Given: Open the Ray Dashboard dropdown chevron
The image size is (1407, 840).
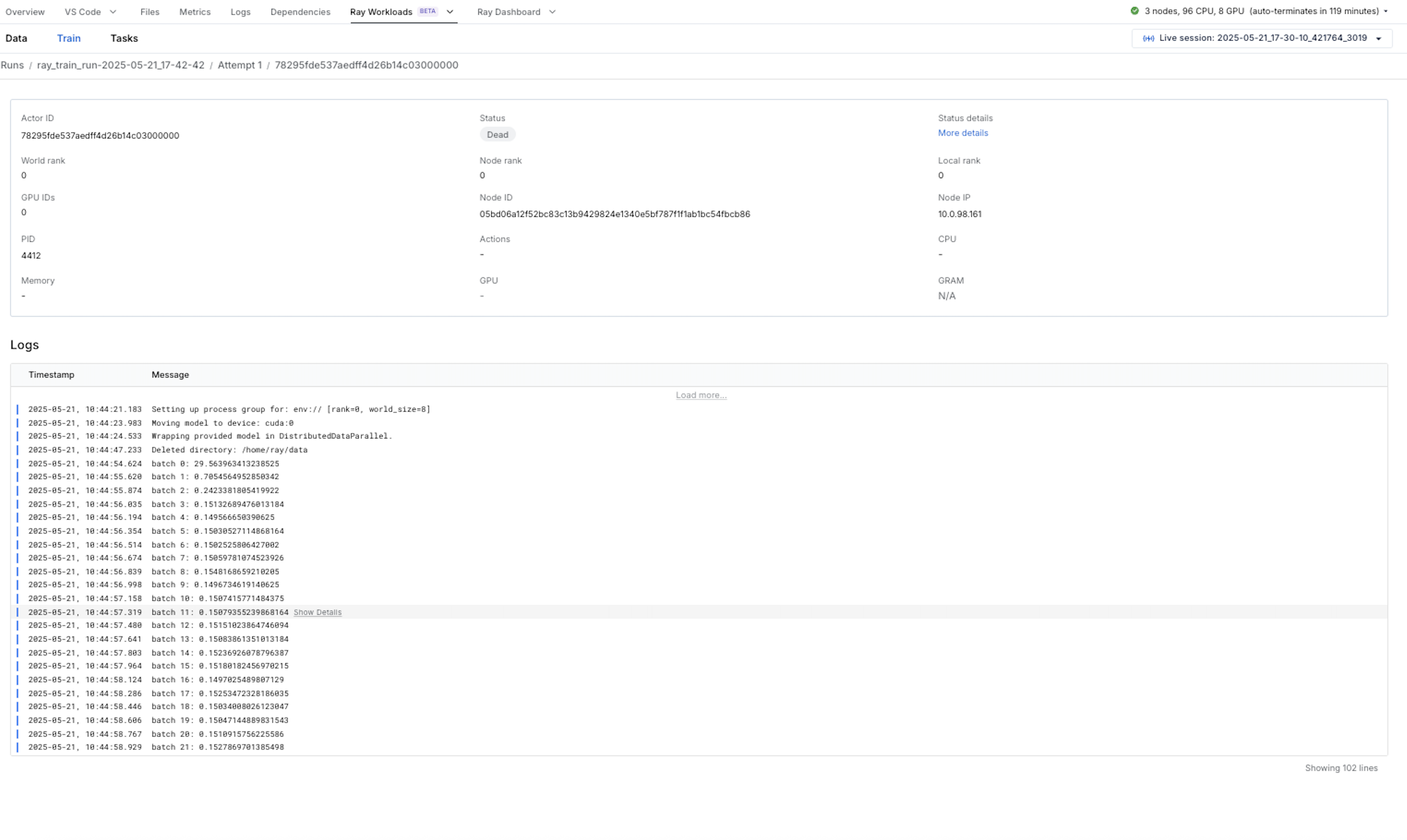Looking at the screenshot, I should tap(552, 12).
